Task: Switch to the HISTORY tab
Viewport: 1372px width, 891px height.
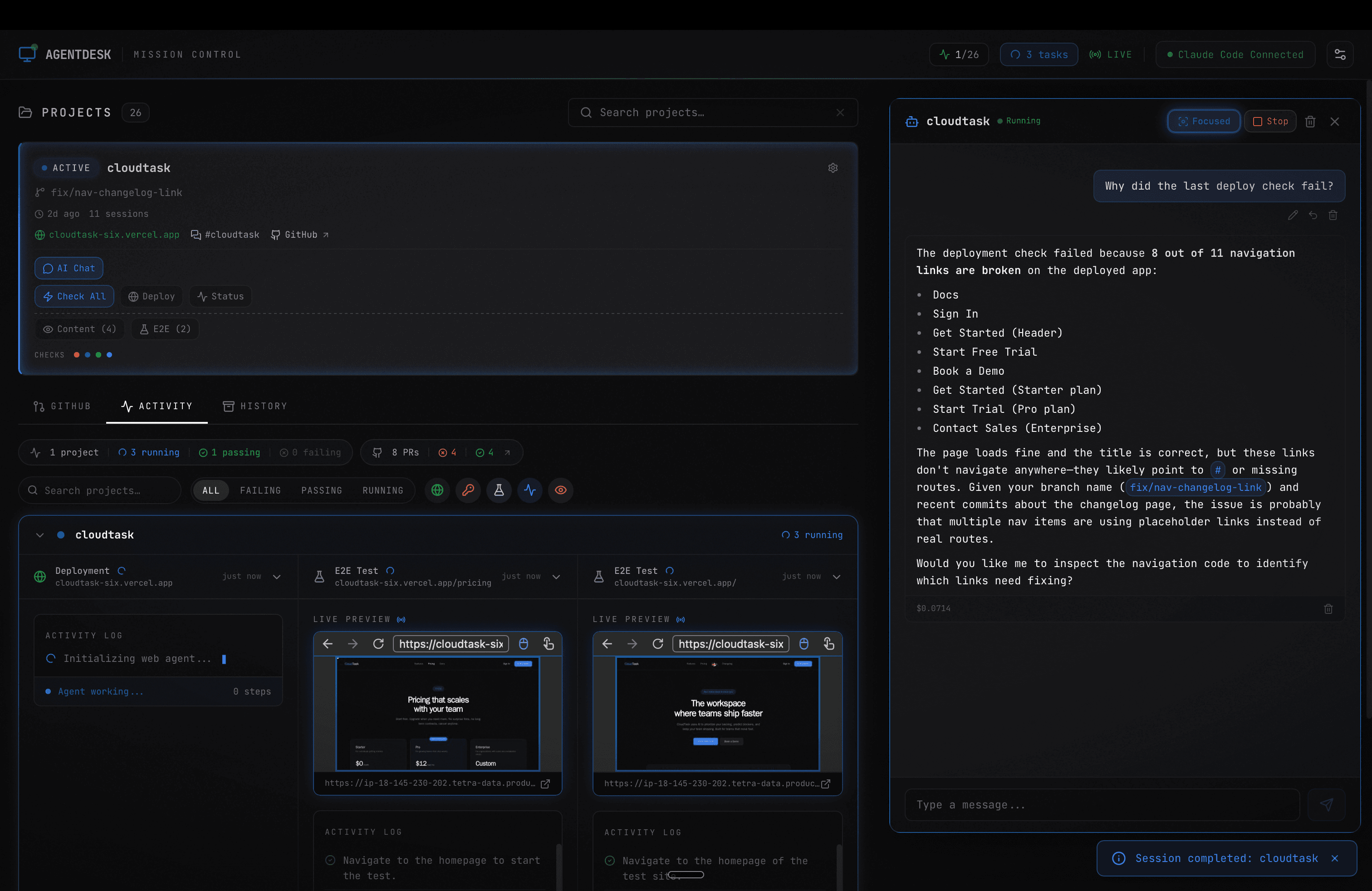Action: click(x=255, y=406)
